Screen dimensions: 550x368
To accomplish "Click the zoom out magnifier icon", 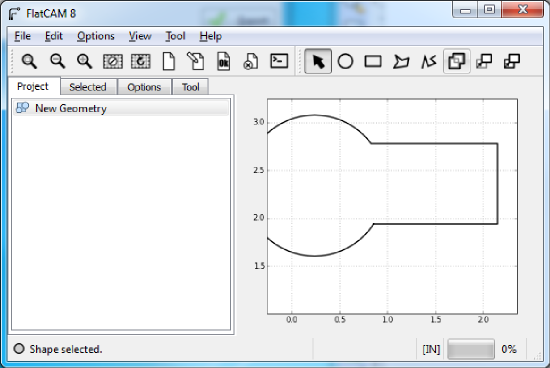I will click(57, 61).
